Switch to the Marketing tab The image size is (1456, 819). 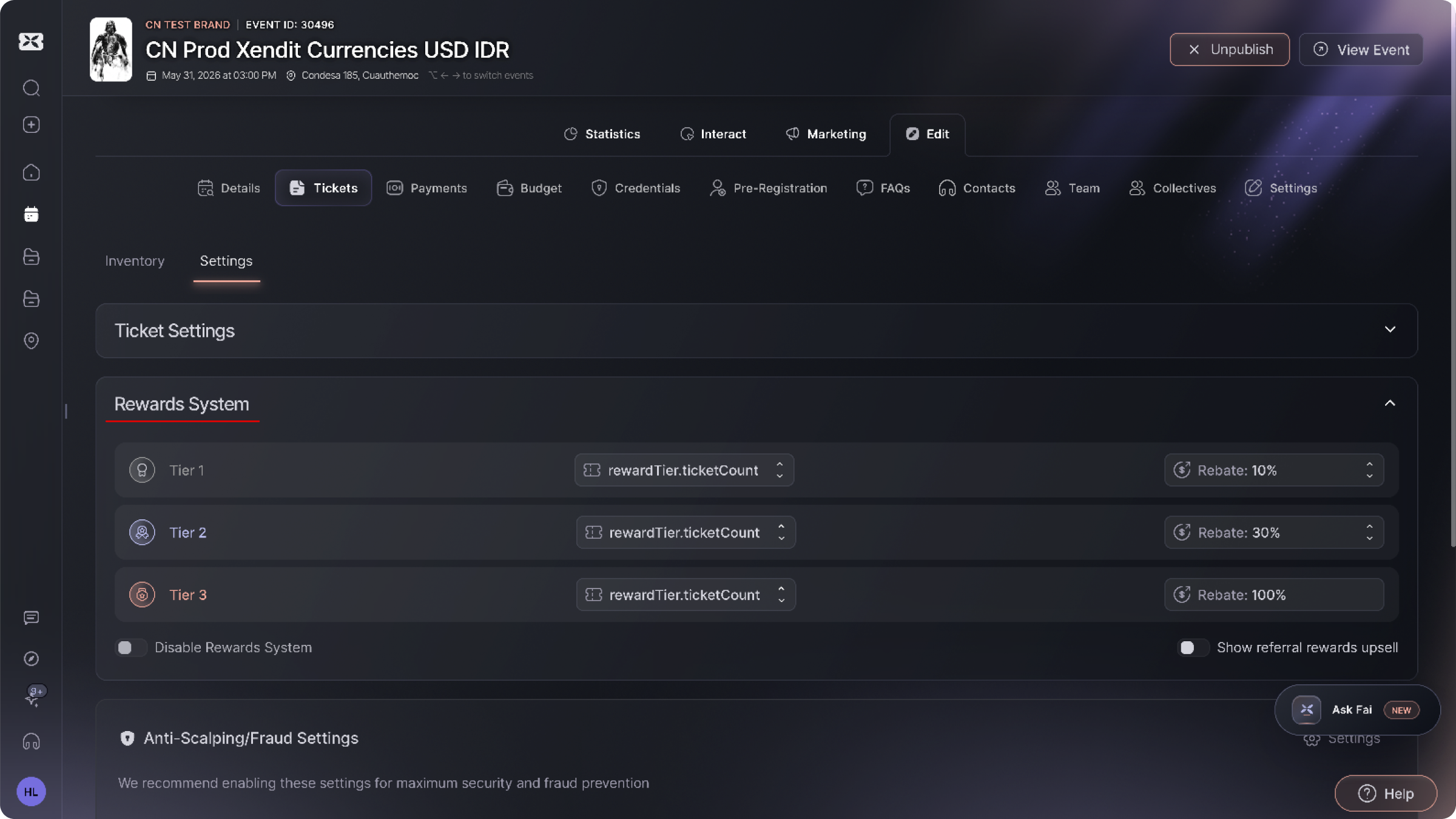coord(826,134)
